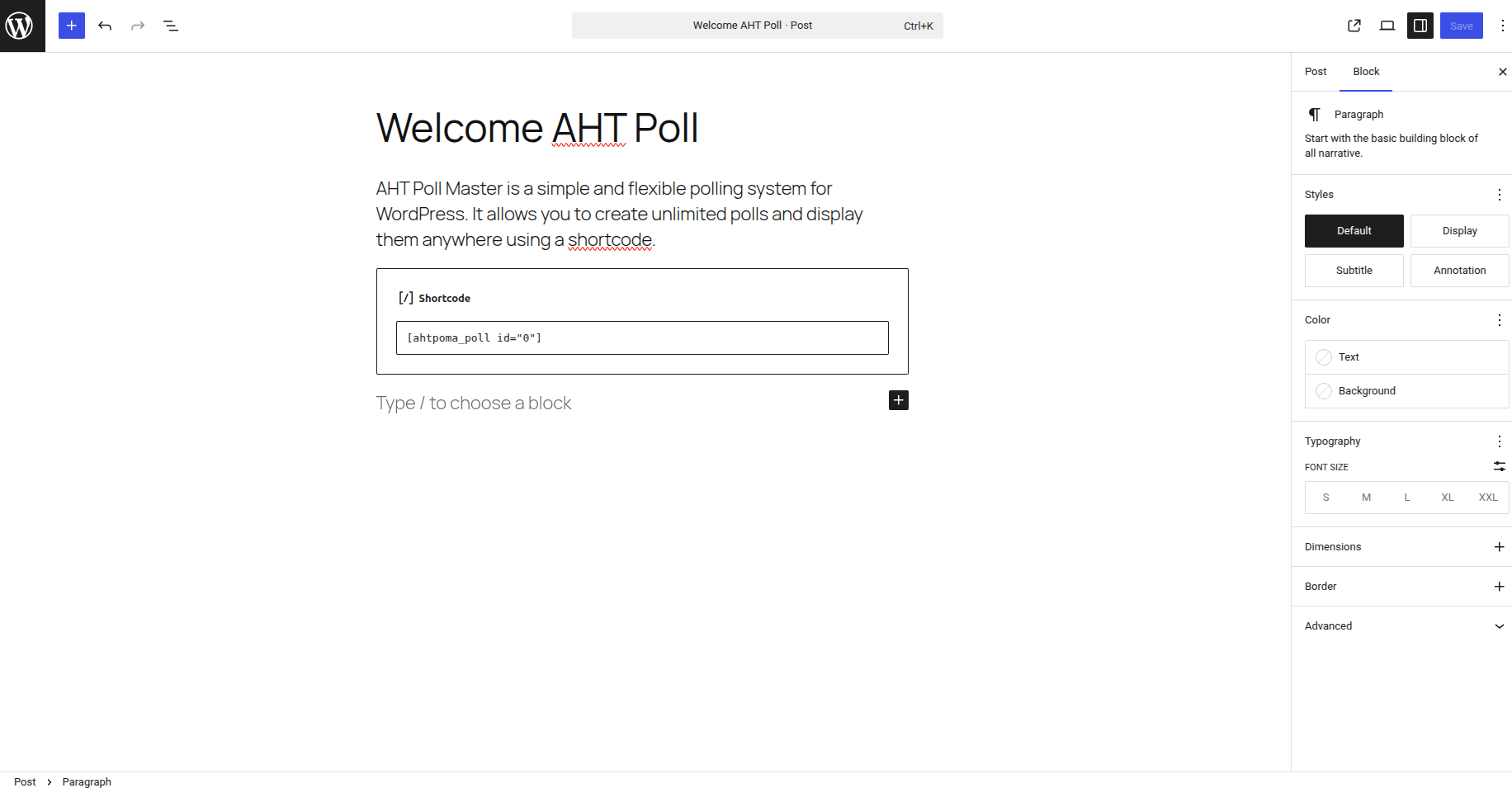The height and width of the screenshot is (788, 1512).
Task: Select the Subtitle style button
Action: tap(1354, 271)
